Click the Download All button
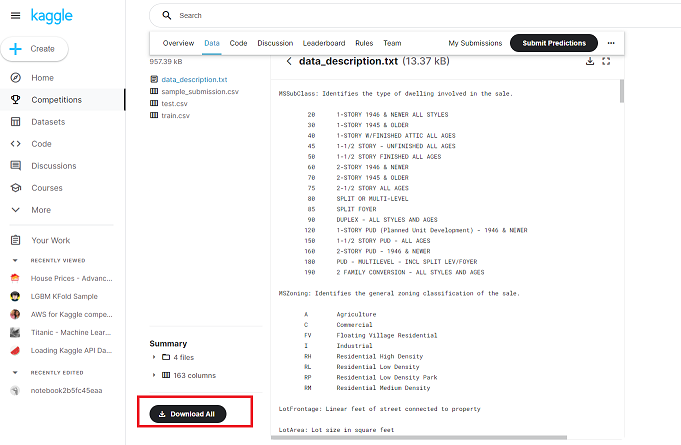The width and height of the screenshot is (681, 445). pos(188,414)
